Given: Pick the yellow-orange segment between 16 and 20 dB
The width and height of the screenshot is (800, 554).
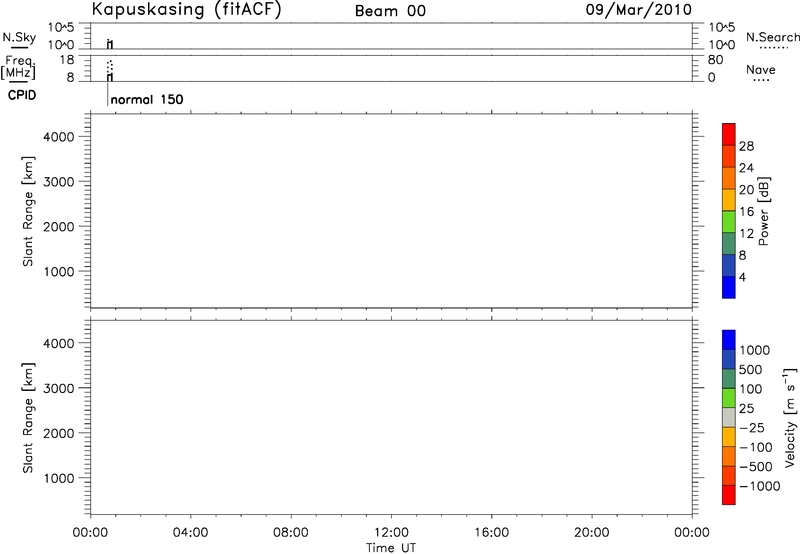Looking at the screenshot, I should click(729, 199).
